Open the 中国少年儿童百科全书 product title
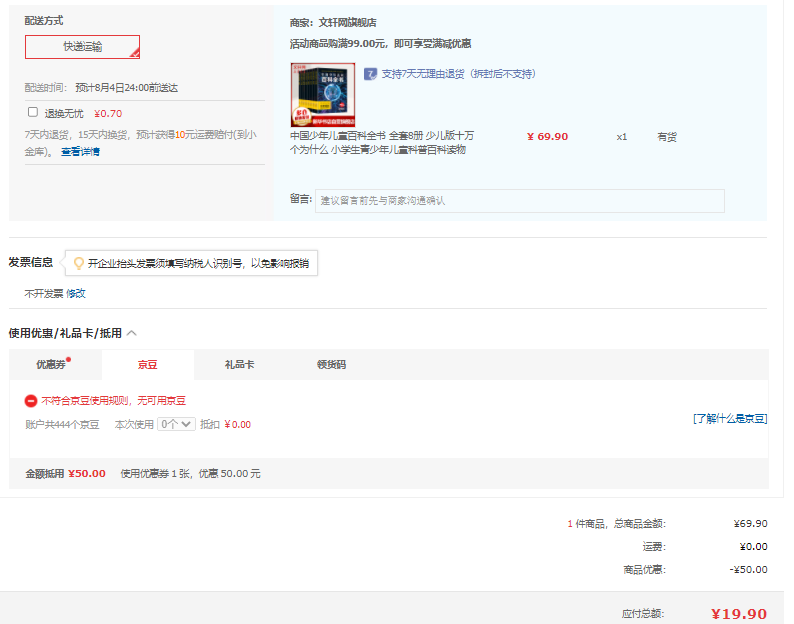The width and height of the screenshot is (794, 624). point(382,142)
